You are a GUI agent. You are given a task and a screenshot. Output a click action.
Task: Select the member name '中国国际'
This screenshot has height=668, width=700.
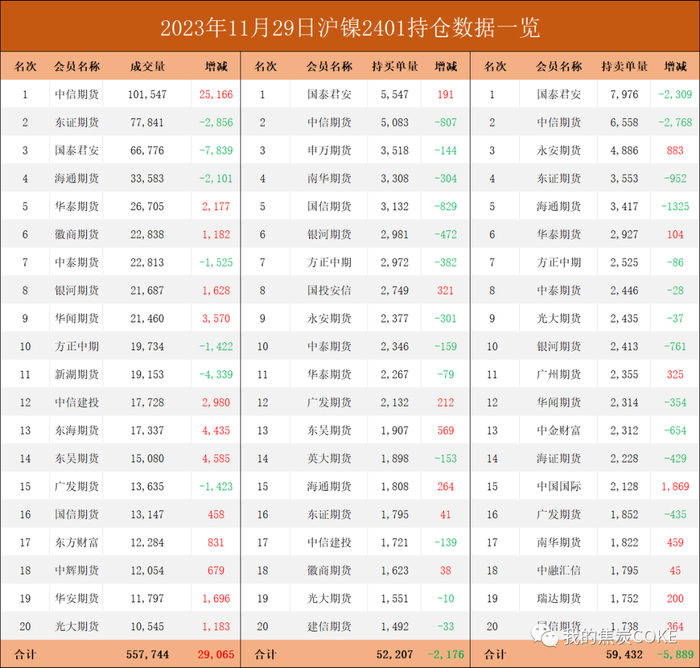(x=559, y=487)
